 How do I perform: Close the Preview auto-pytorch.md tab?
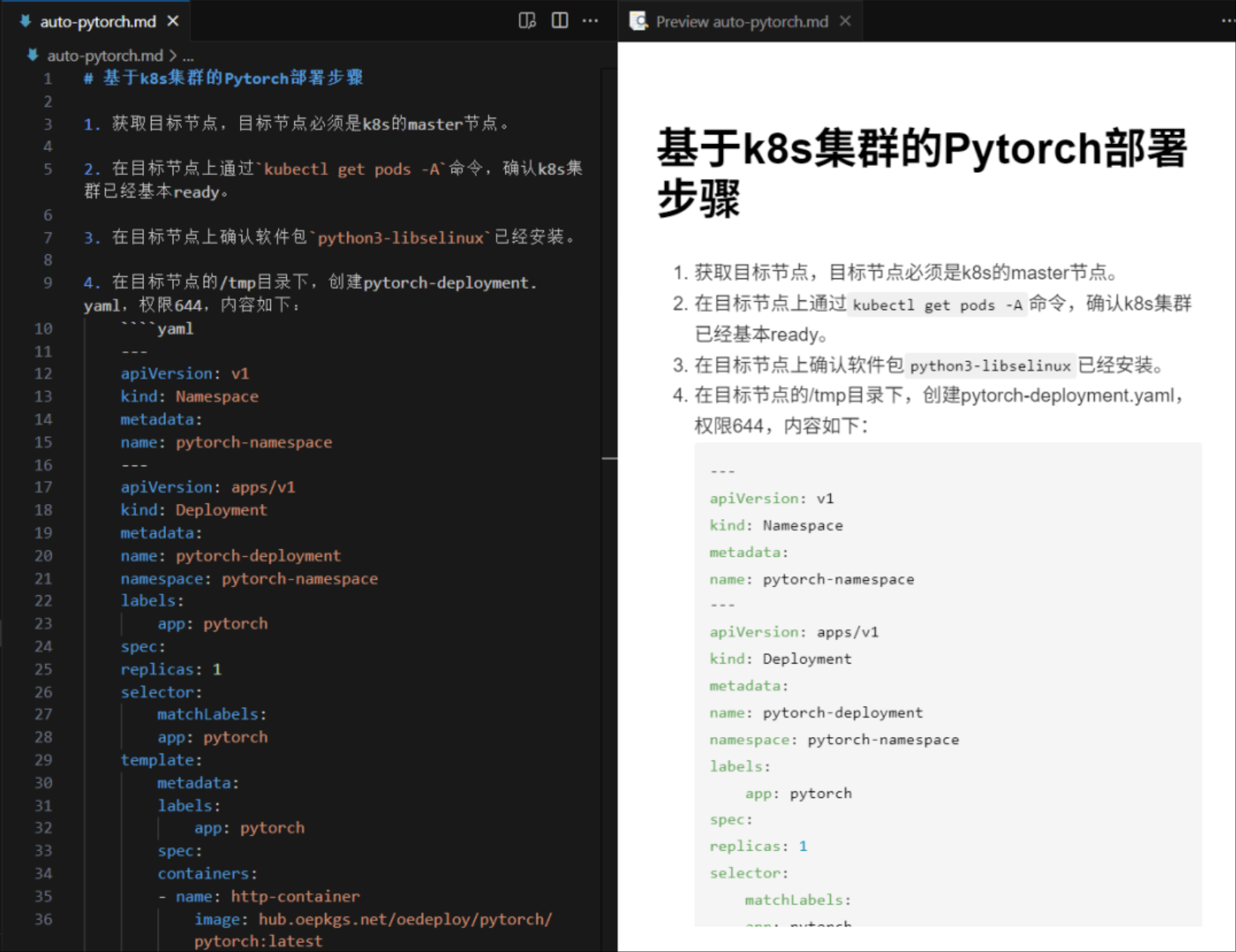[845, 21]
